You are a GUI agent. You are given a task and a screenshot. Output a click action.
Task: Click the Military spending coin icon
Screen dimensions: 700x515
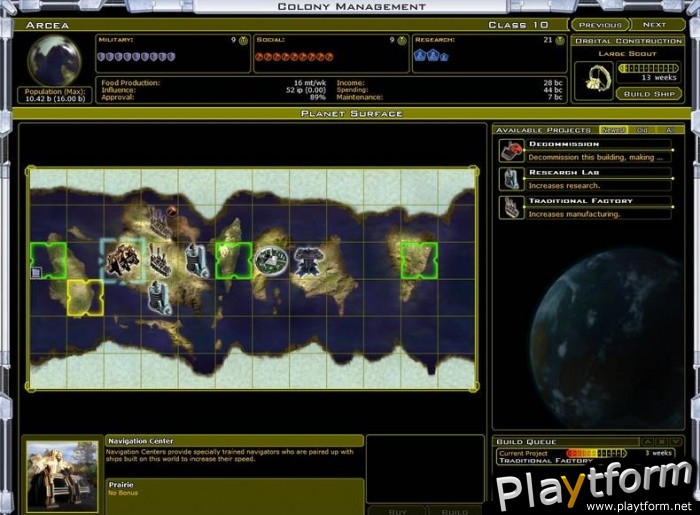click(243, 41)
